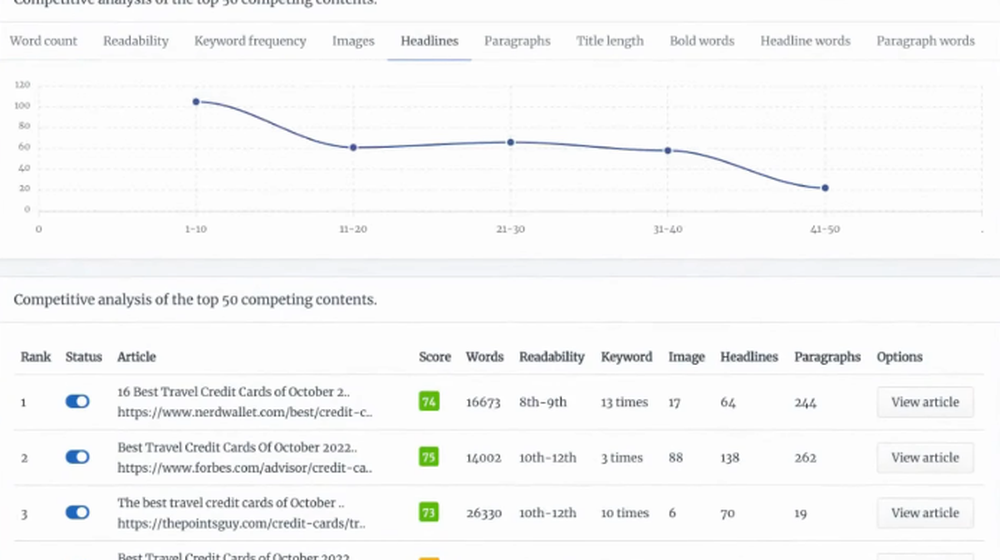Disable status switch for thepointsguy article
The height and width of the screenshot is (560, 1000).
(77, 512)
